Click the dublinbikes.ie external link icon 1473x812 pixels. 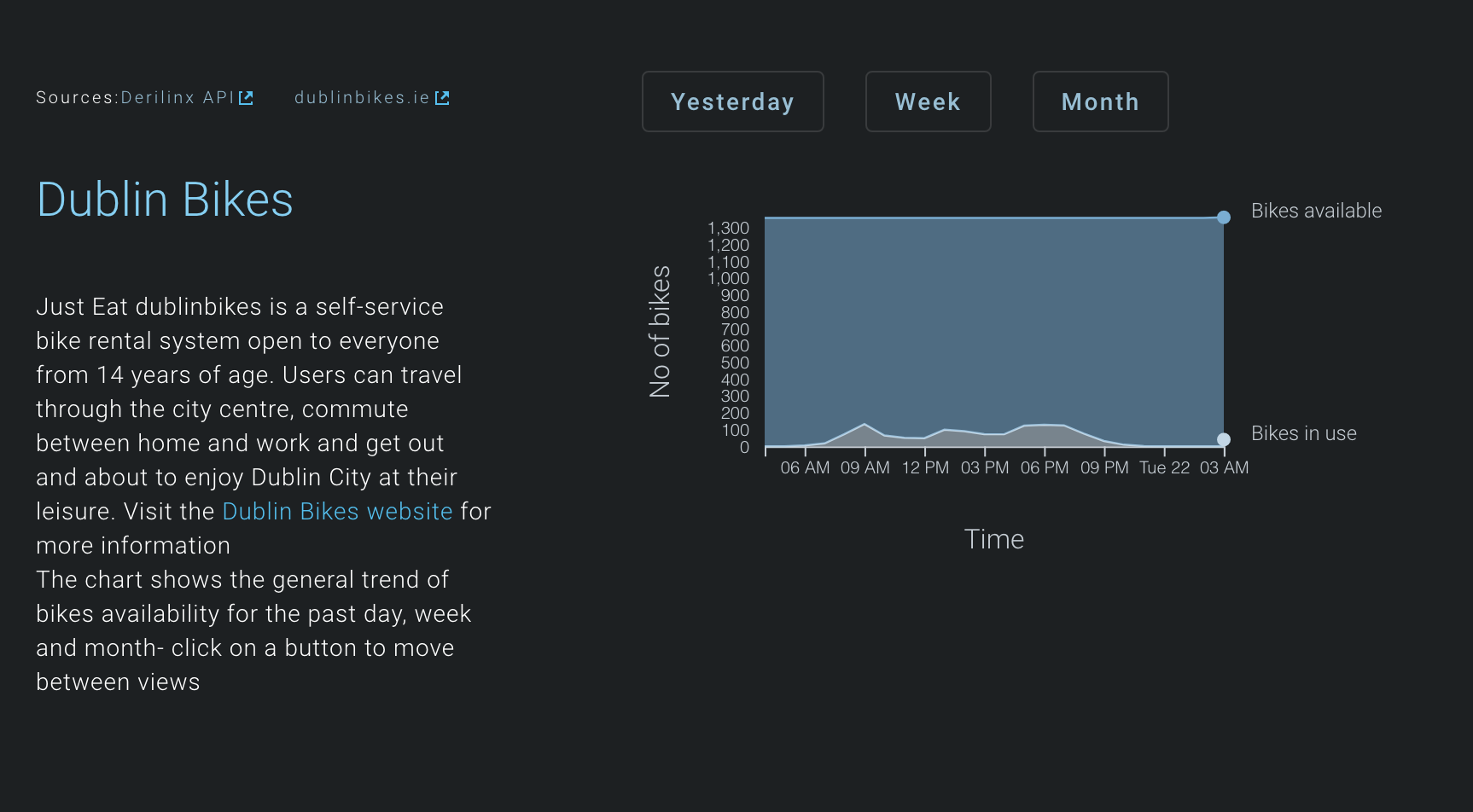coord(443,96)
